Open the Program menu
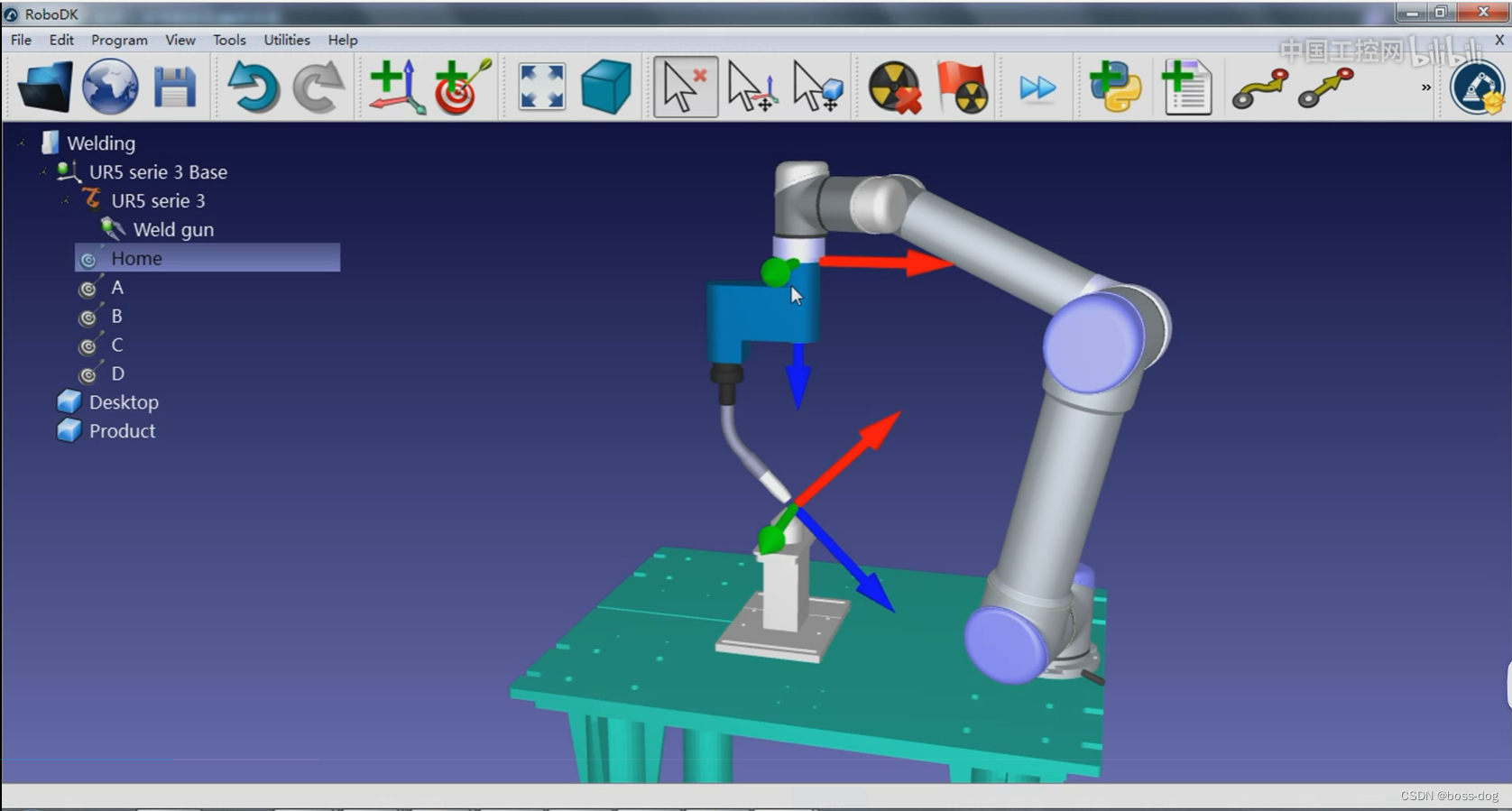The image size is (1512, 811). click(x=119, y=40)
